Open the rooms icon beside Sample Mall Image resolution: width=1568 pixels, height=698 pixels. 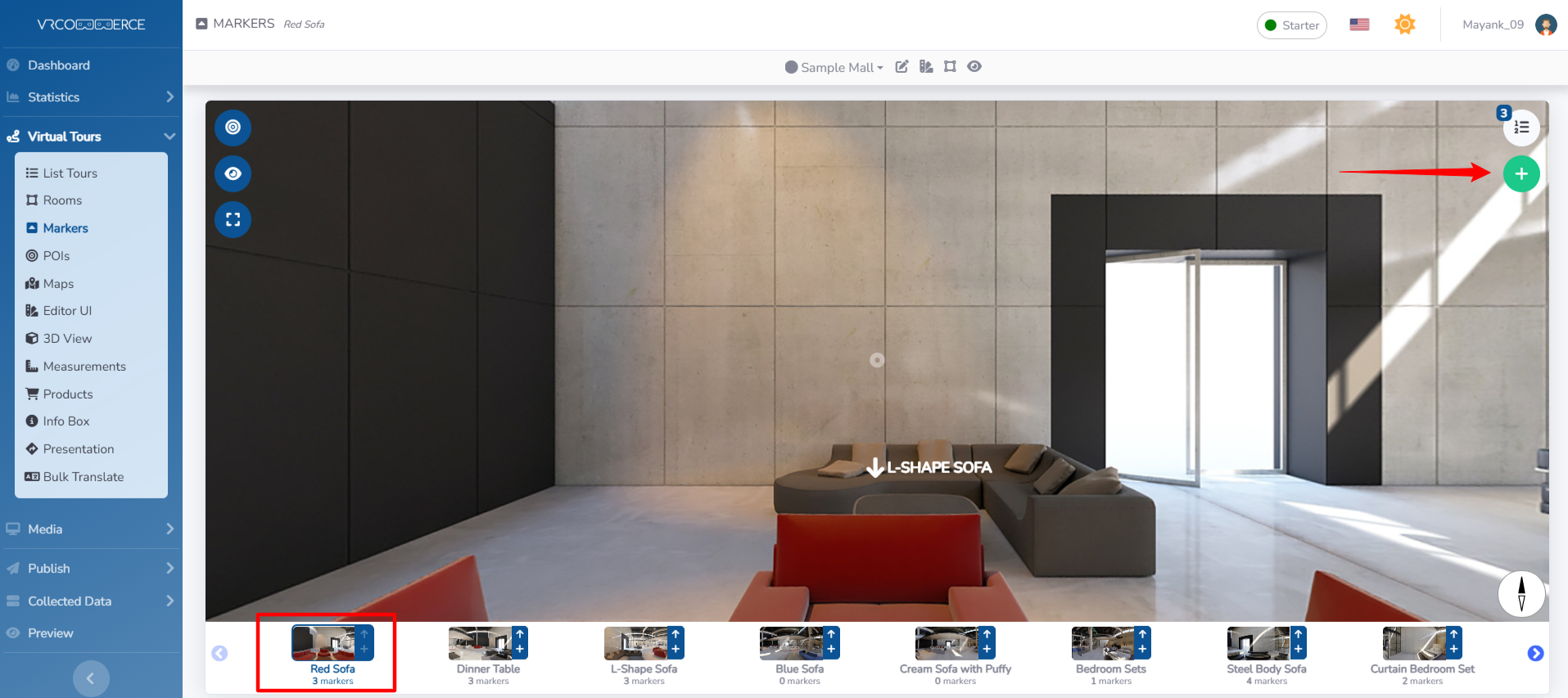coord(950,67)
